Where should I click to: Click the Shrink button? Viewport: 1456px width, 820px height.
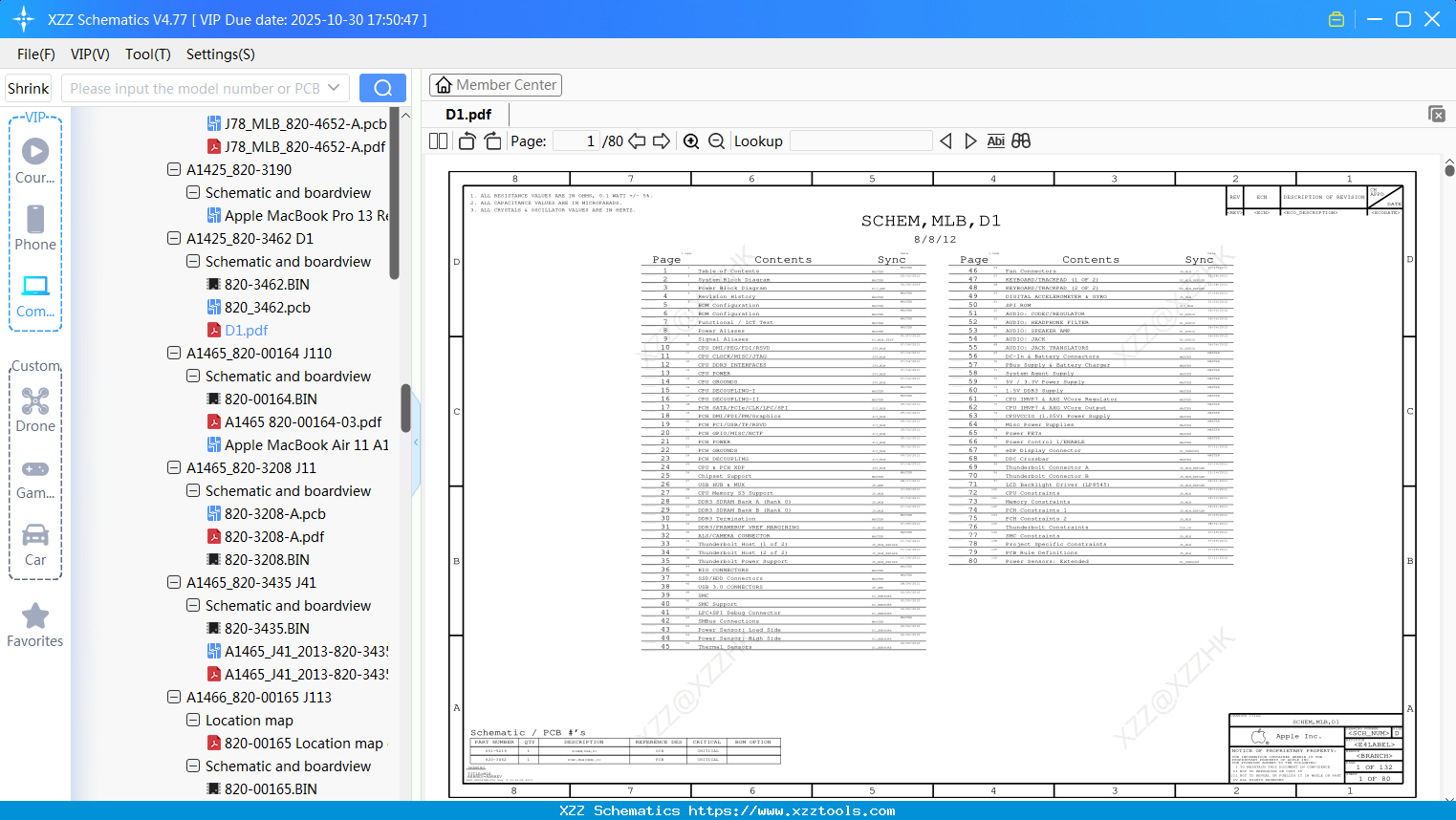click(29, 89)
